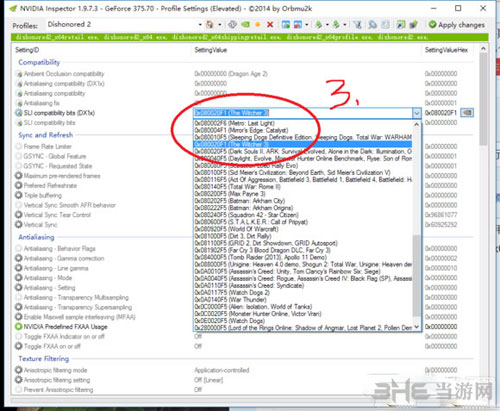Viewport: 500px width, 411px height.
Task: Select the Maximum pre-rendered frames row
Action: pyautogui.click(x=243, y=176)
